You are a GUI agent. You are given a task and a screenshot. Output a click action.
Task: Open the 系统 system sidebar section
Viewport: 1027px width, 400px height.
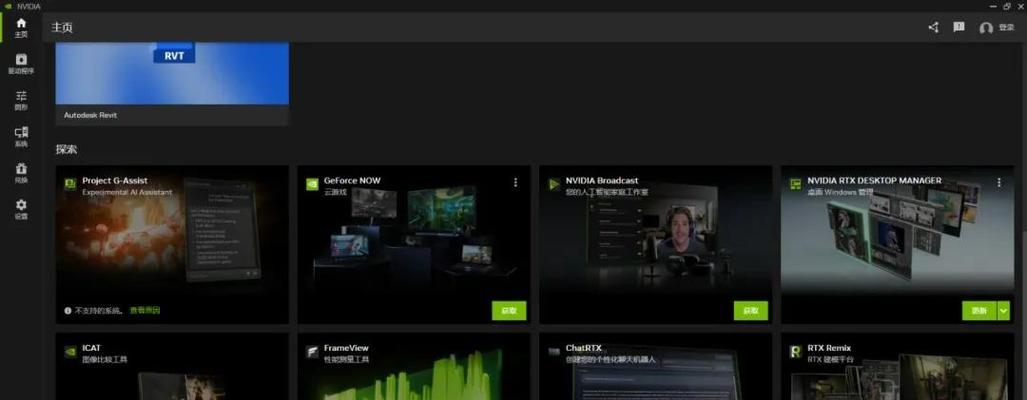tap(21, 137)
